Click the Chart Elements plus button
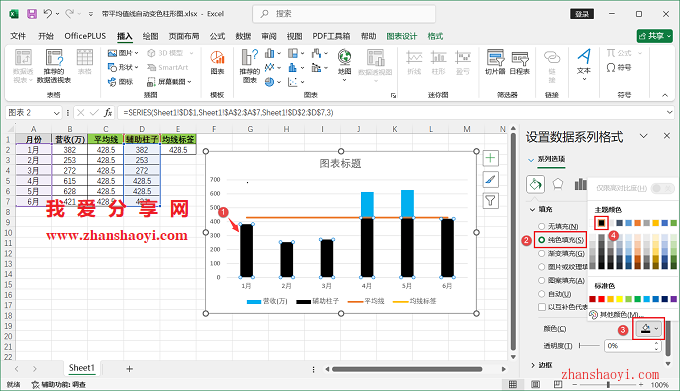This screenshot has width=680, height=391. pos(490,158)
